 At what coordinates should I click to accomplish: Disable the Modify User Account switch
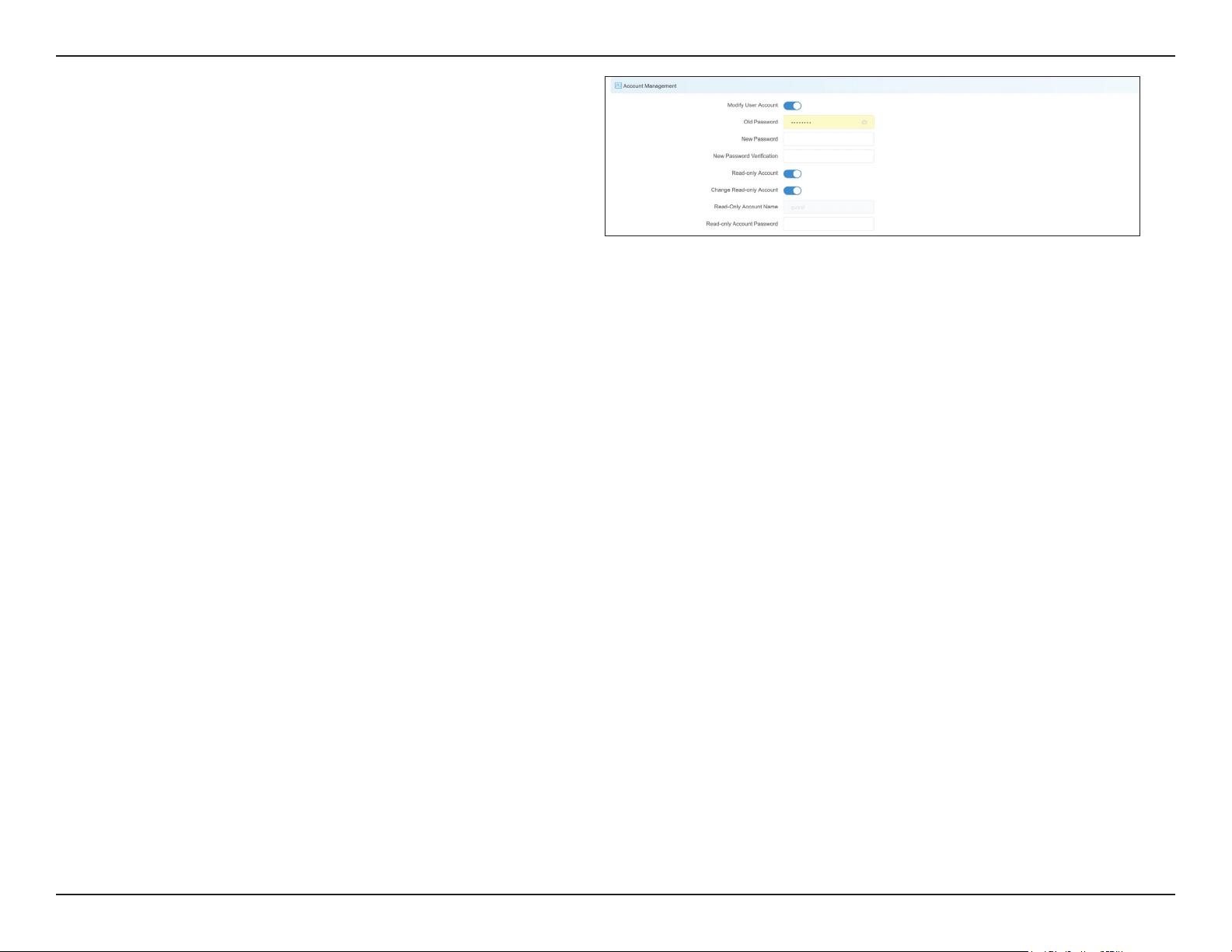point(792,106)
